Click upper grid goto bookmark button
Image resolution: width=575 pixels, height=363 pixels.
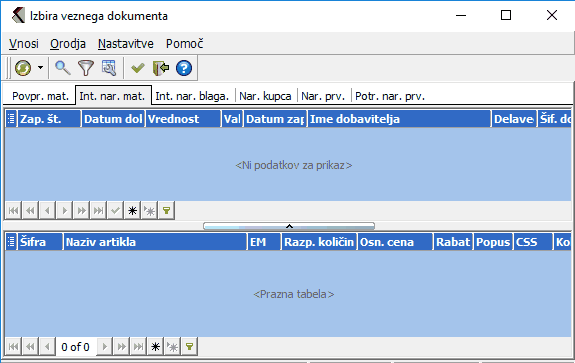[x=149, y=210]
